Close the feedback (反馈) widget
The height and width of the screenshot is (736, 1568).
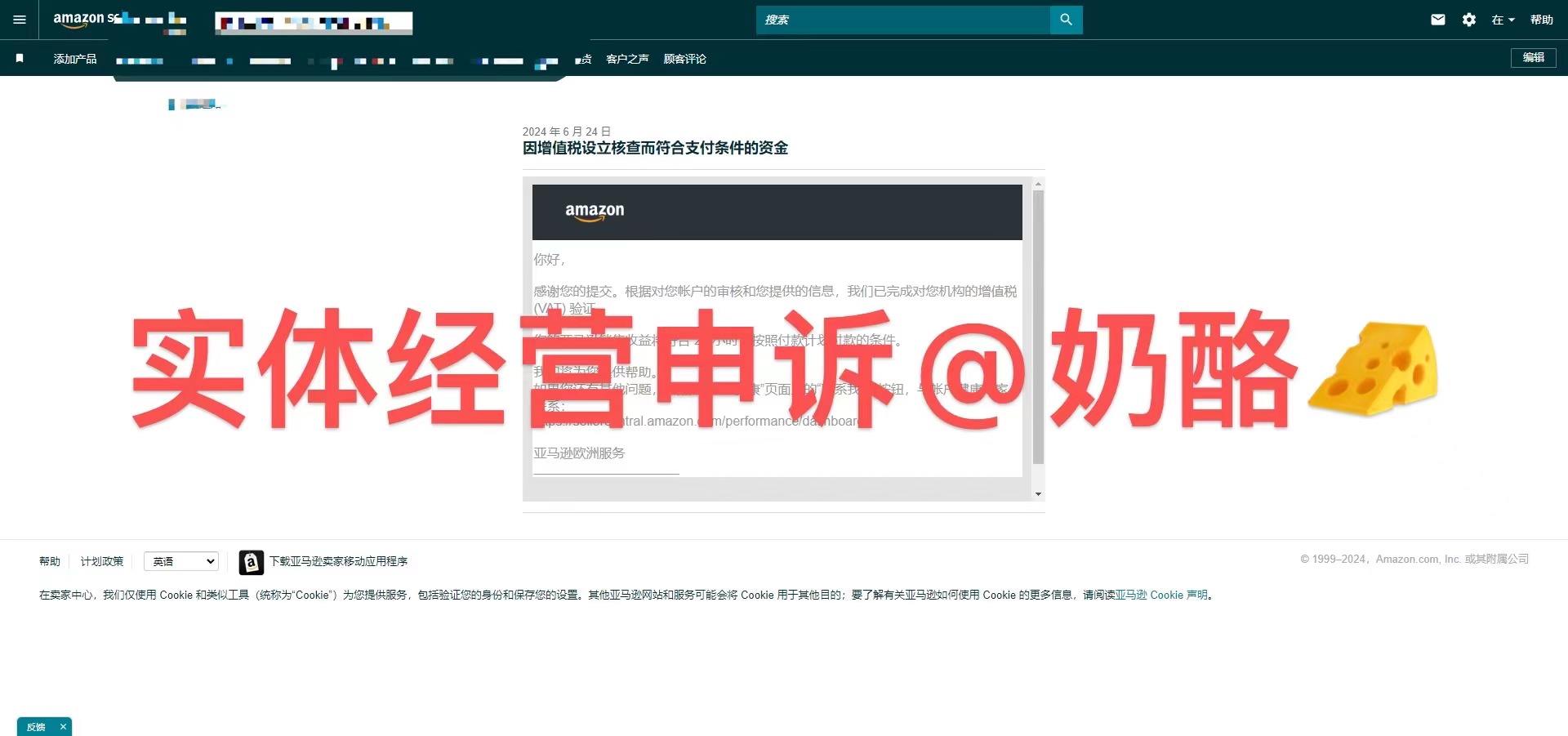[63, 727]
